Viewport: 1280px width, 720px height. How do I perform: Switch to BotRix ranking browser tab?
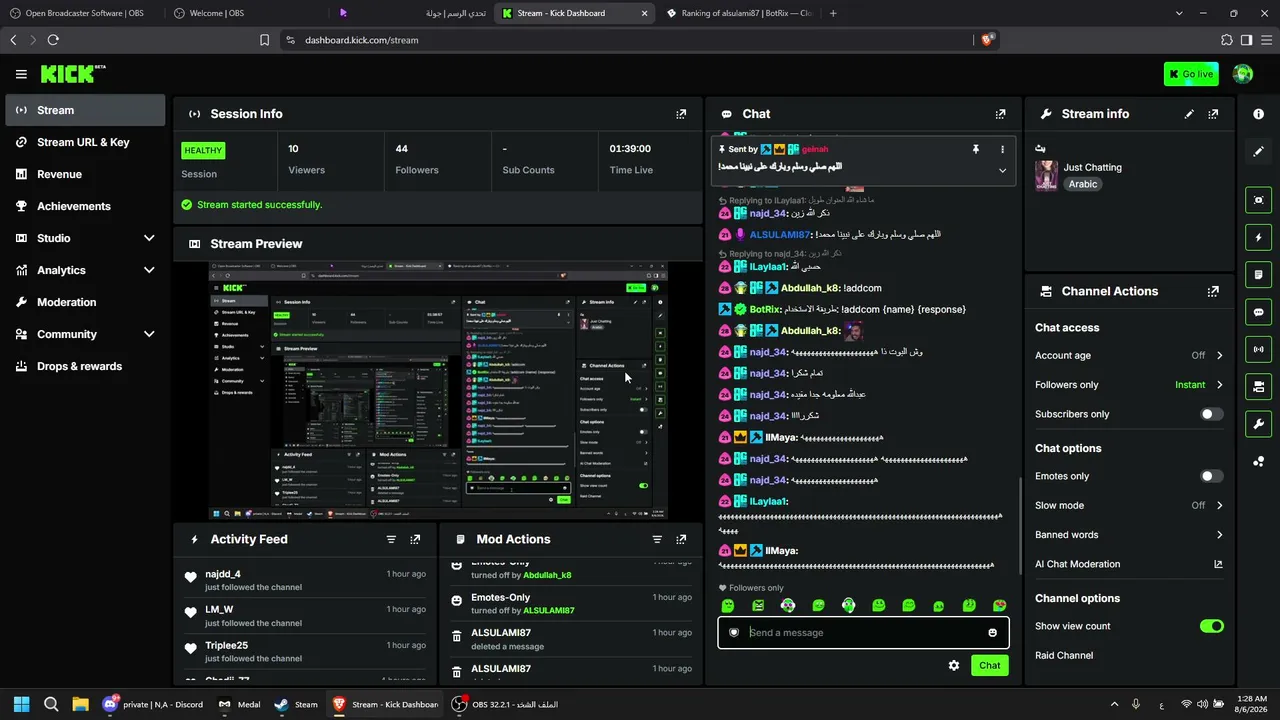(741, 13)
